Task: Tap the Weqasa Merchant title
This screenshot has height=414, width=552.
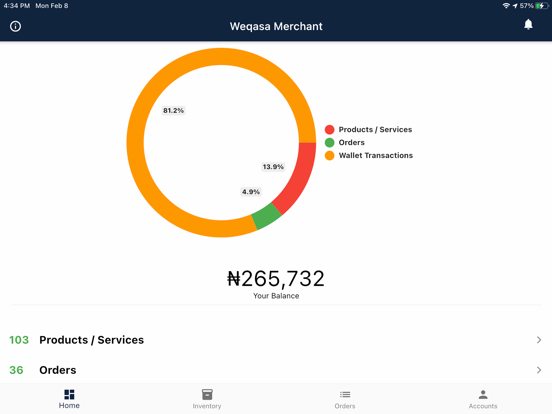Action: (x=276, y=26)
